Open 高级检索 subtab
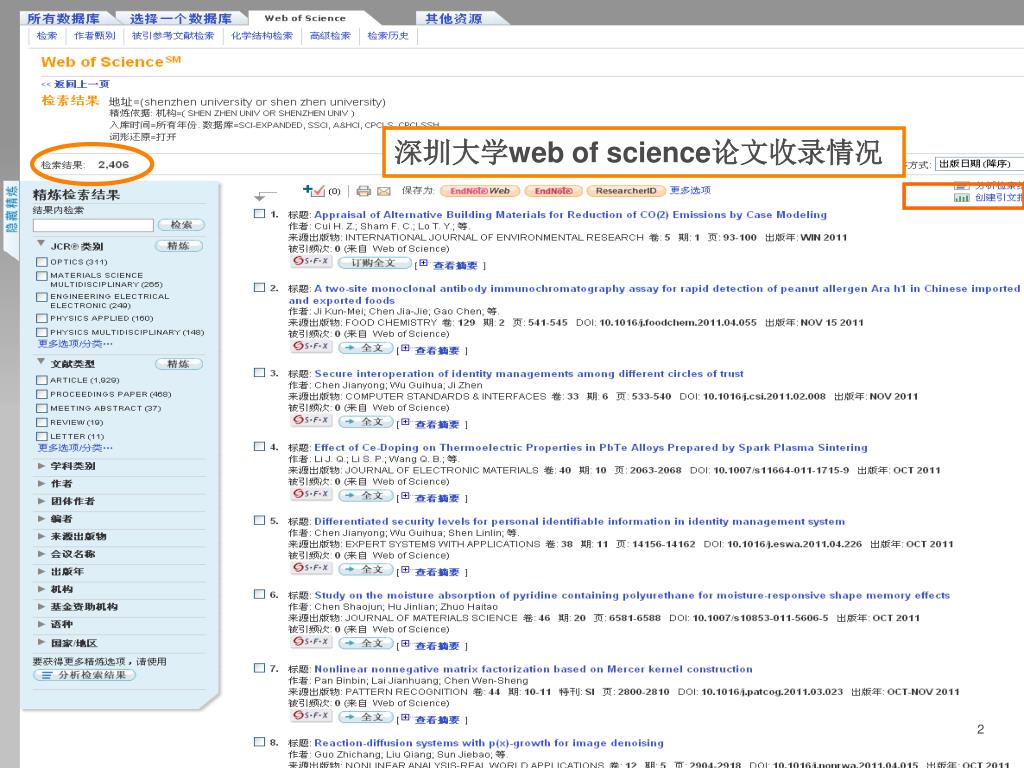This screenshot has height=768, width=1024. click(330, 36)
